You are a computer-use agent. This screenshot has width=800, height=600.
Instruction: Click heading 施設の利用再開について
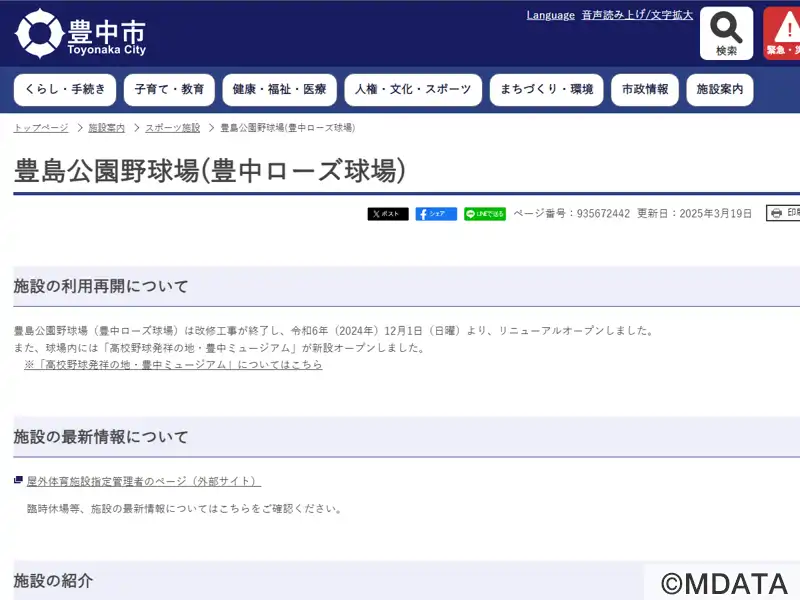pos(101,286)
